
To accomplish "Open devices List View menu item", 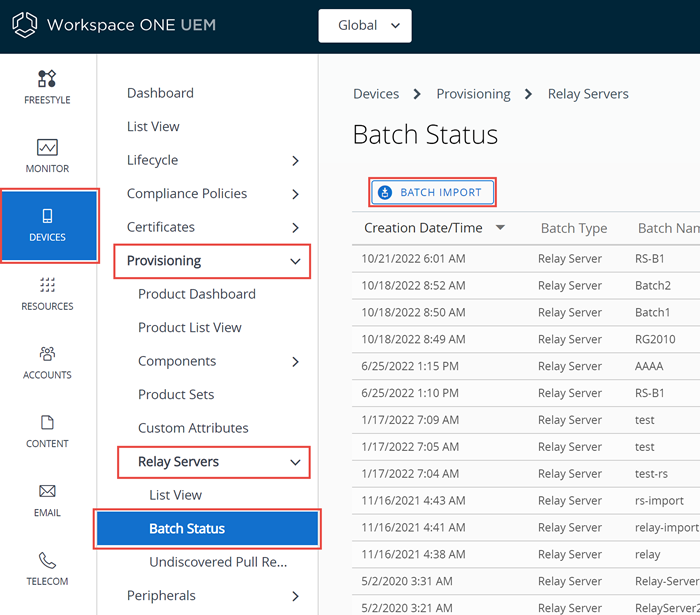I will pos(153,126).
